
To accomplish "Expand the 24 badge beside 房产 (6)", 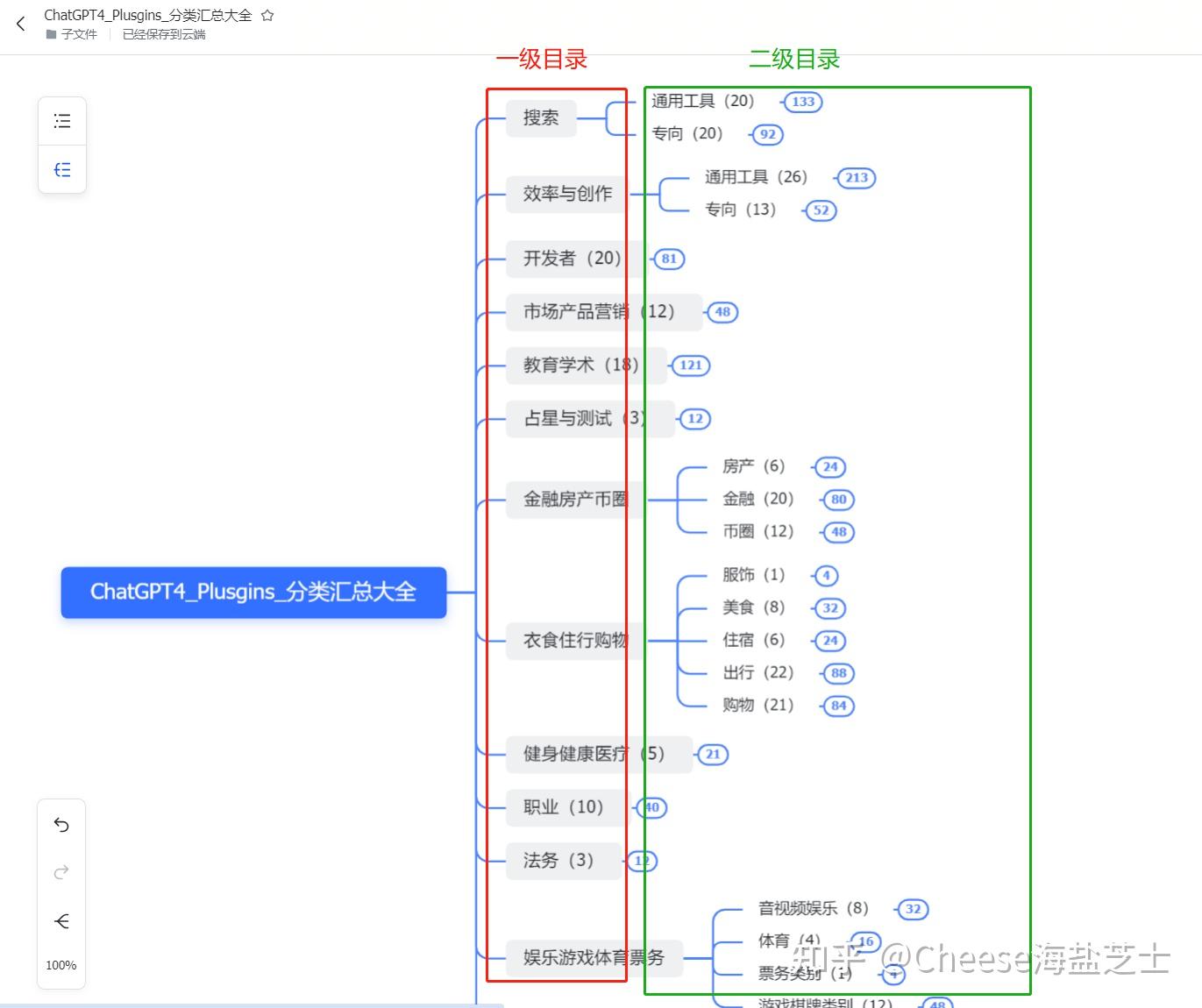I will tap(830, 467).
